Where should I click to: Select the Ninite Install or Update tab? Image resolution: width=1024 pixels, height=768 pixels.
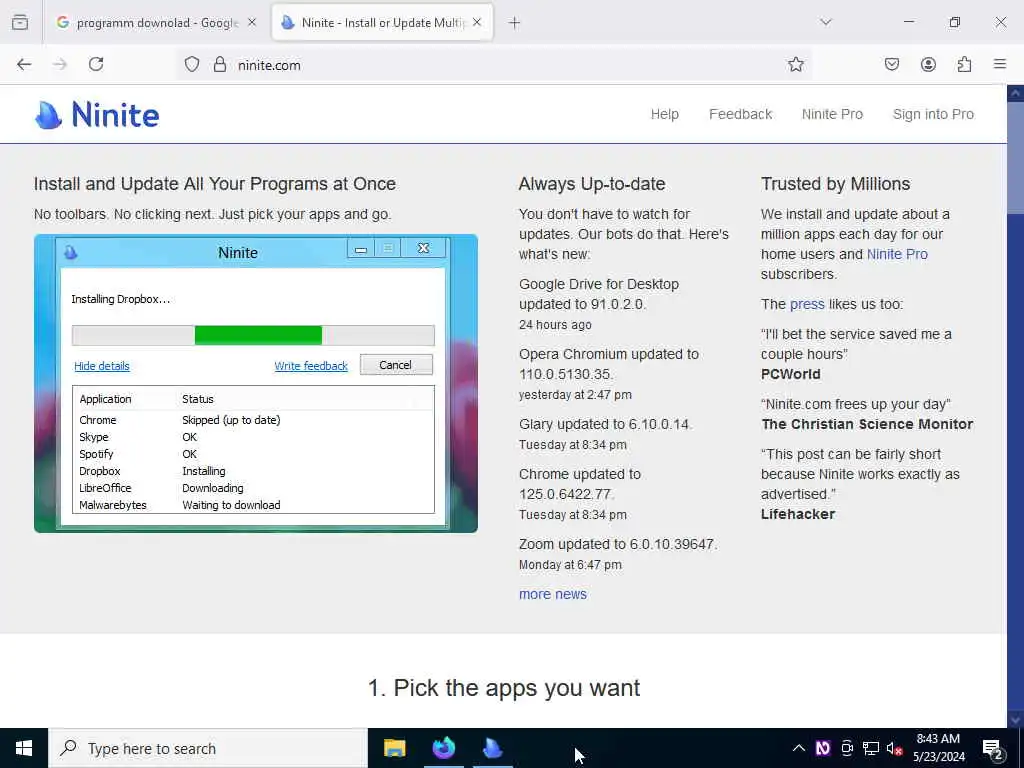pyautogui.click(x=382, y=23)
